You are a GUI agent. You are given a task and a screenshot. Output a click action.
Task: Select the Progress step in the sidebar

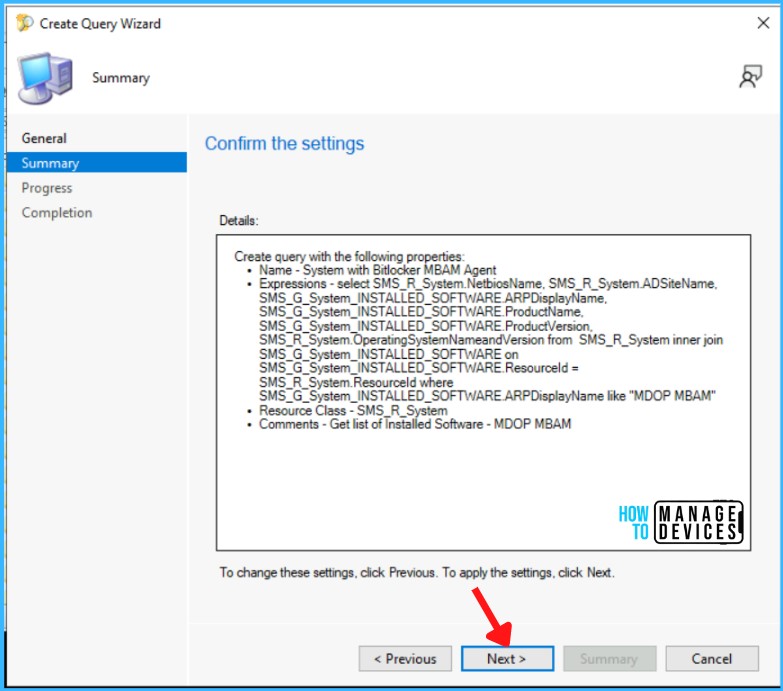coord(47,188)
